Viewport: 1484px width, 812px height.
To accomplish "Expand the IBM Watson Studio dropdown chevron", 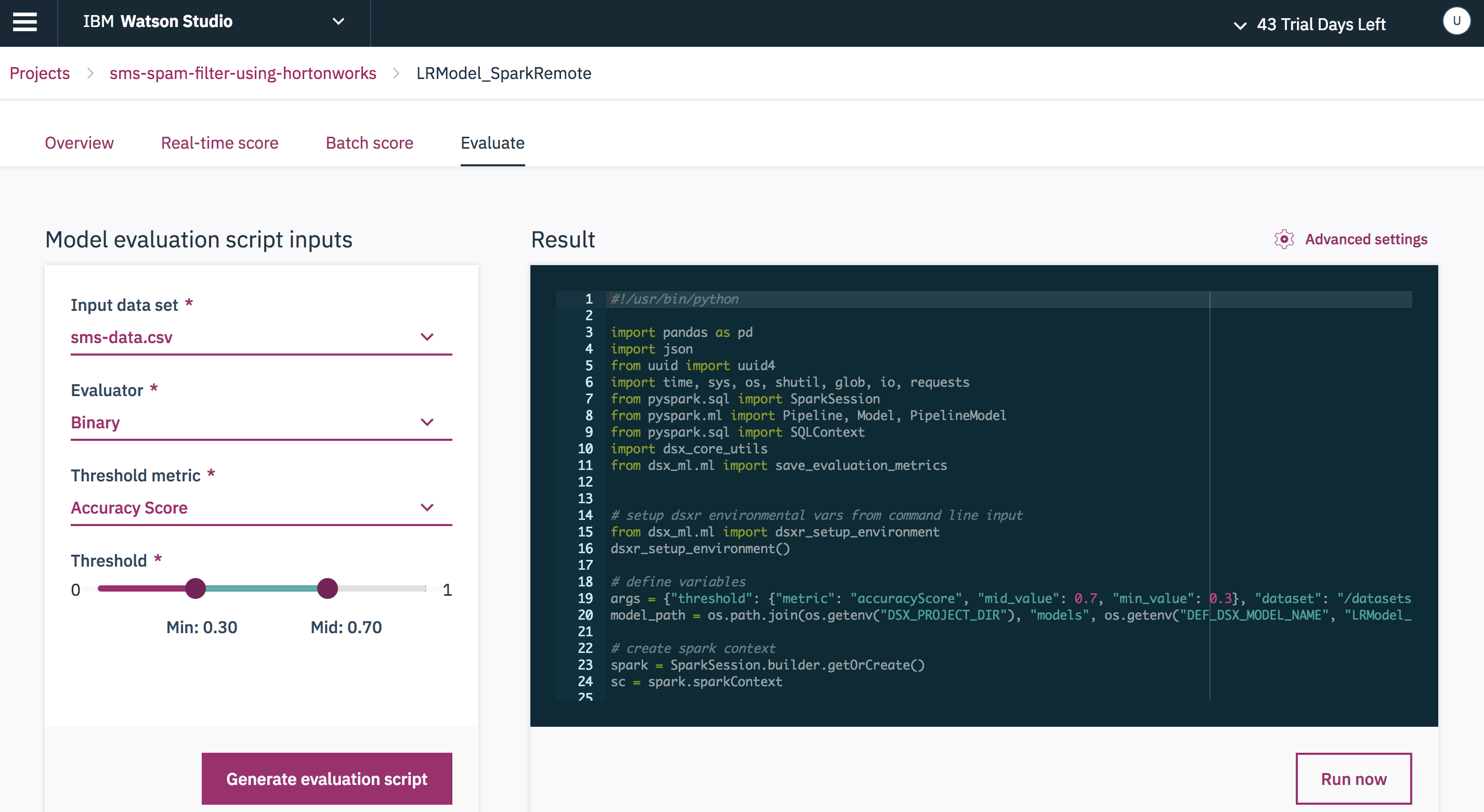I will pyautogui.click(x=339, y=22).
